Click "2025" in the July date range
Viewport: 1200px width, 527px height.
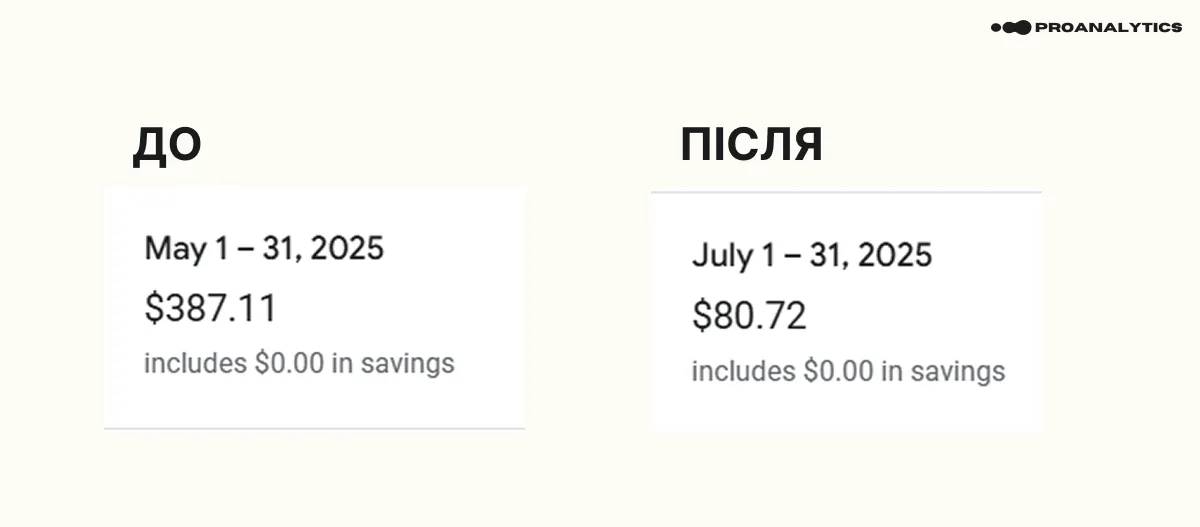(894, 255)
